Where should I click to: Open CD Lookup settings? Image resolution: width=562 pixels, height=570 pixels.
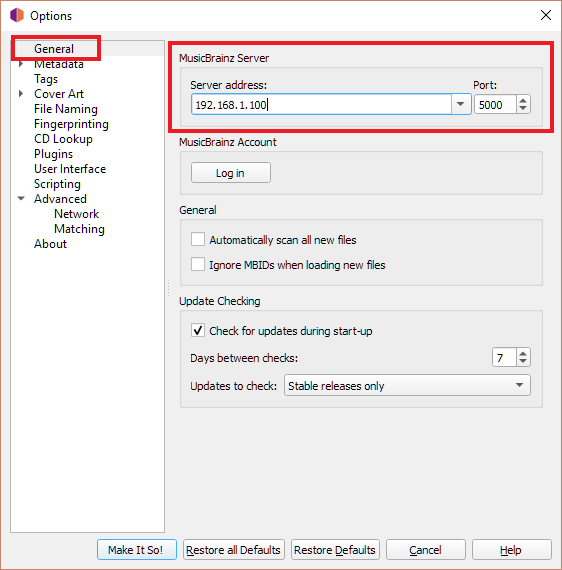(x=63, y=139)
